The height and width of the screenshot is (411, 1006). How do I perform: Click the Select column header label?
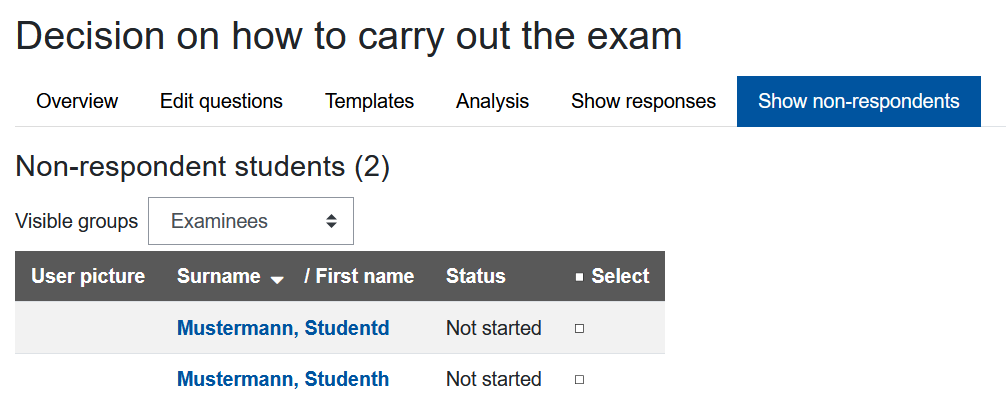(620, 276)
